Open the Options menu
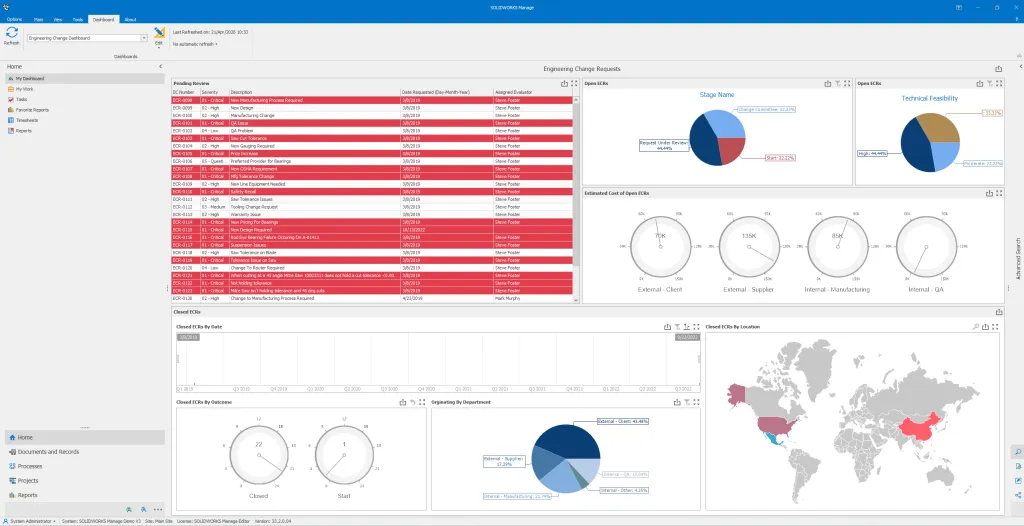This screenshot has height=526, width=1024. click(14, 20)
